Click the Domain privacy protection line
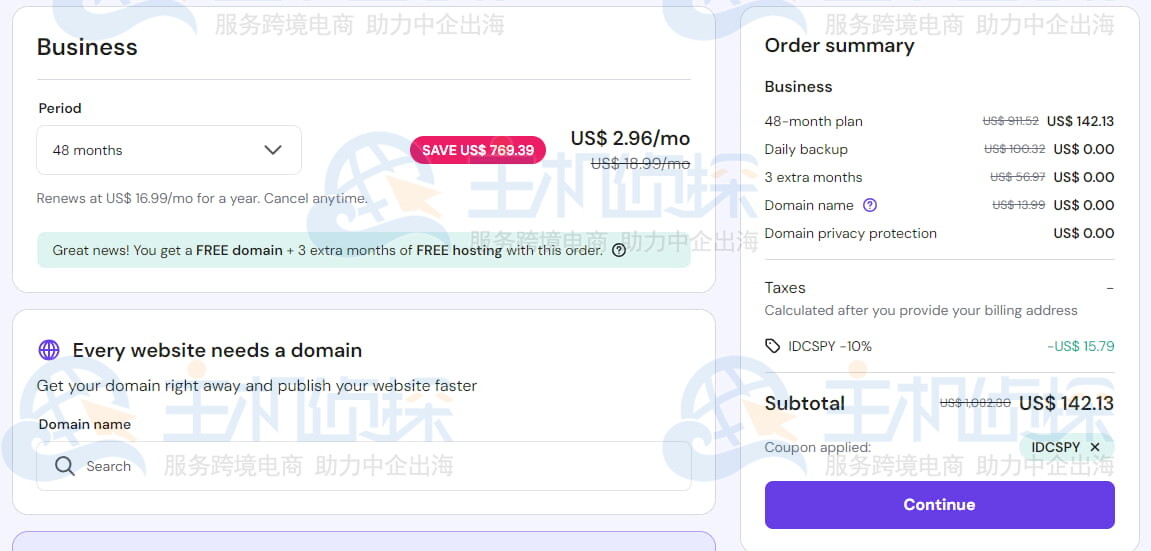 (850, 233)
